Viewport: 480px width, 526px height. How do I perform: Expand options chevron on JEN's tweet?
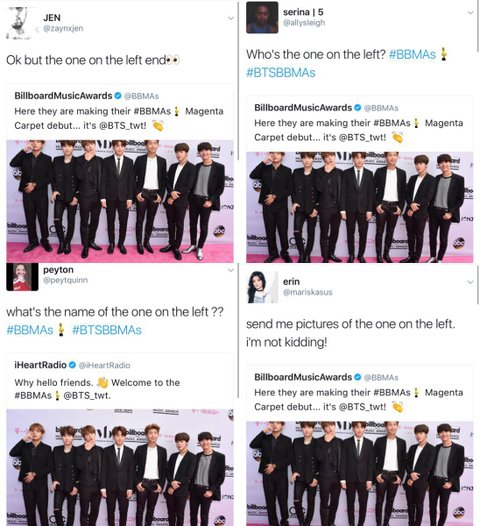click(230, 18)
